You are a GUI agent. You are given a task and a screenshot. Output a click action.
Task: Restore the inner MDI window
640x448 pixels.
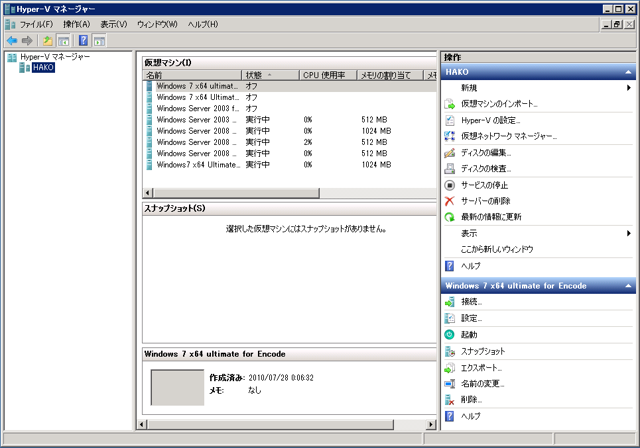click(x=618, y=24)
